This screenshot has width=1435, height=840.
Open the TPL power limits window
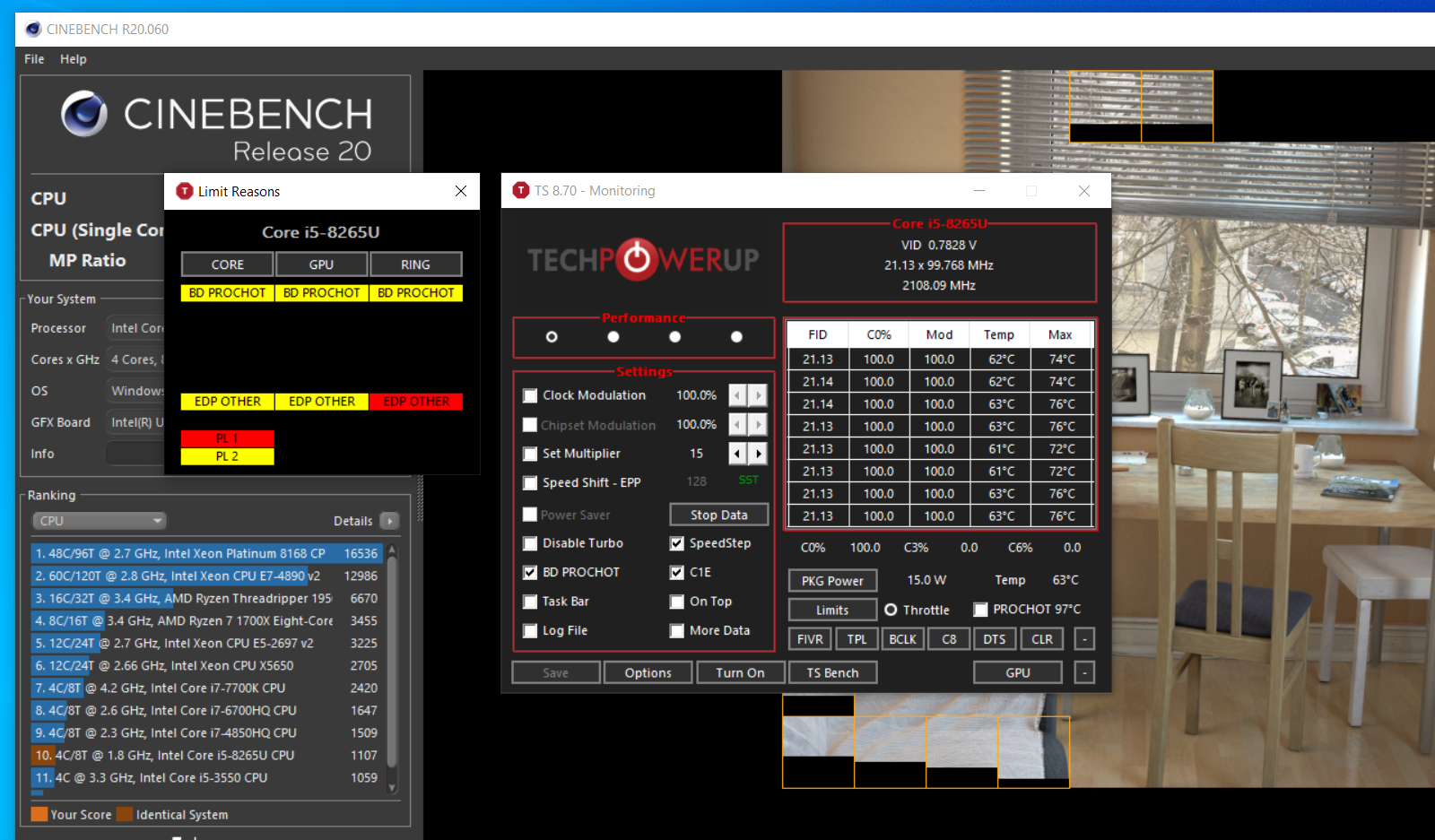point(857,639)
